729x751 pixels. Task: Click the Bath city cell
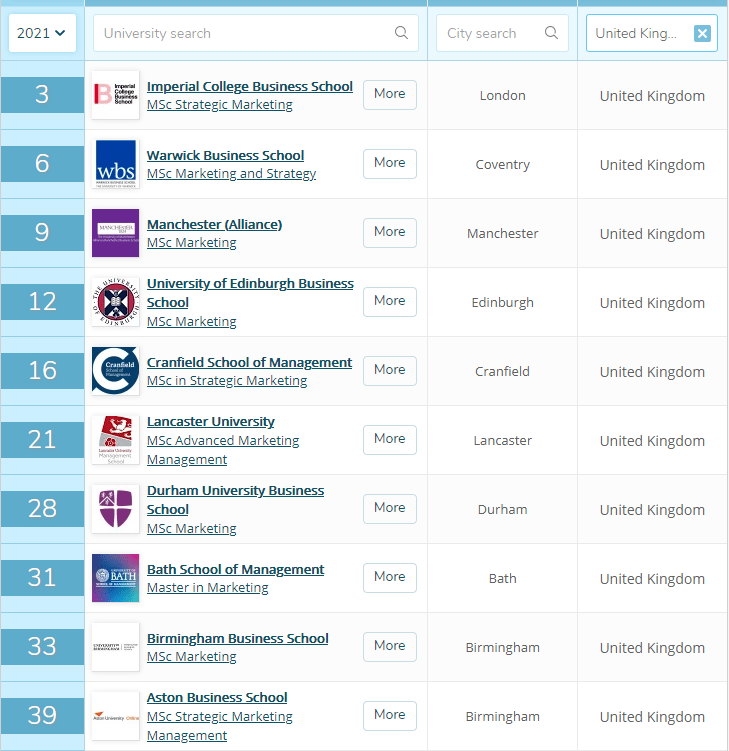pos(502,578)
